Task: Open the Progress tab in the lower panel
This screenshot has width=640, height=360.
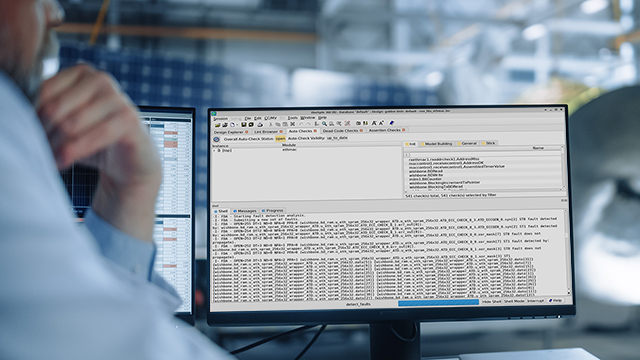Action: [273, 211]
